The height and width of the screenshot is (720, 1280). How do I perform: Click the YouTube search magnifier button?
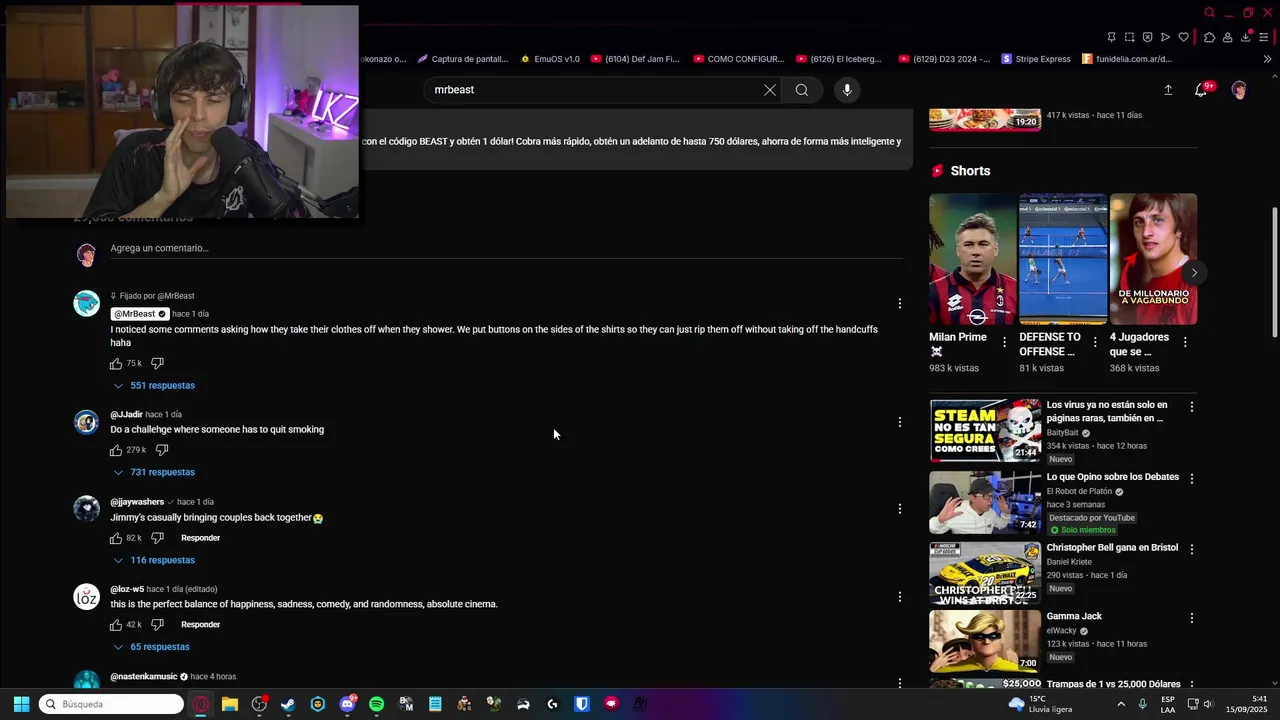click(802, 90)
